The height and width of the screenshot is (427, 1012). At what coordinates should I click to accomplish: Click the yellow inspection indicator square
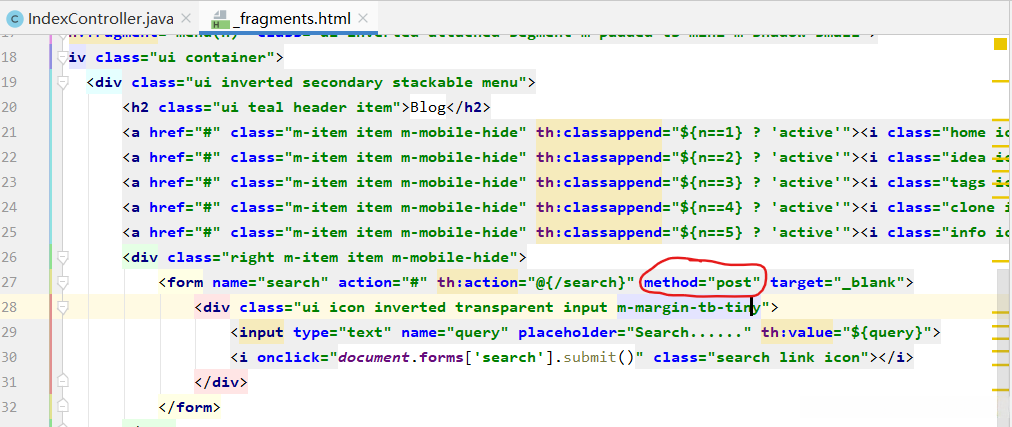tap(999, 44)
